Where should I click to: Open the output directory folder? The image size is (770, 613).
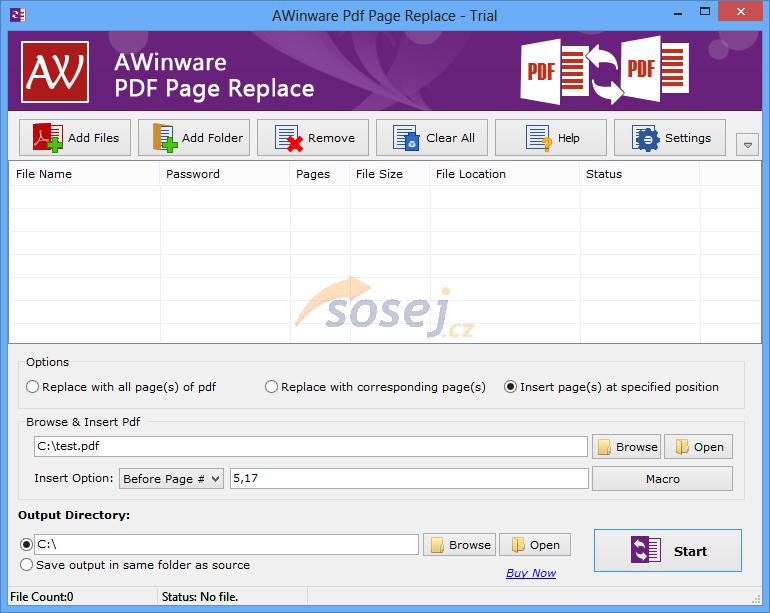click(x=535, y=545)
